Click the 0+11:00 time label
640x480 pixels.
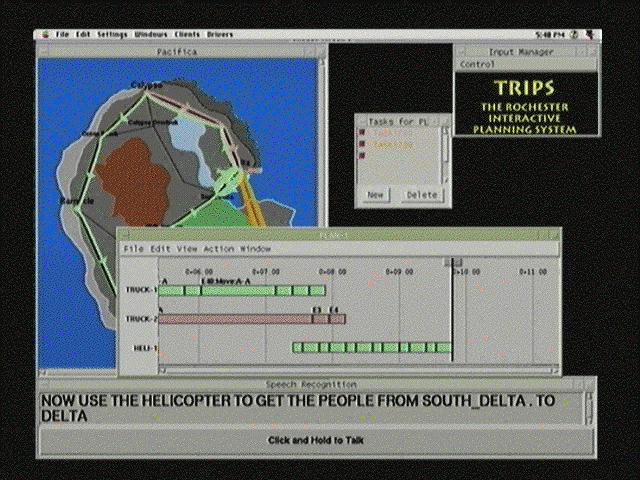point(533,272)
